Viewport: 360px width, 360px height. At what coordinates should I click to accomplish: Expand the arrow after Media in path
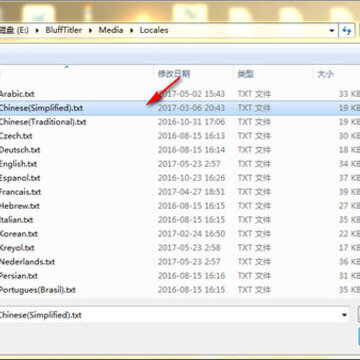point(132,30)
